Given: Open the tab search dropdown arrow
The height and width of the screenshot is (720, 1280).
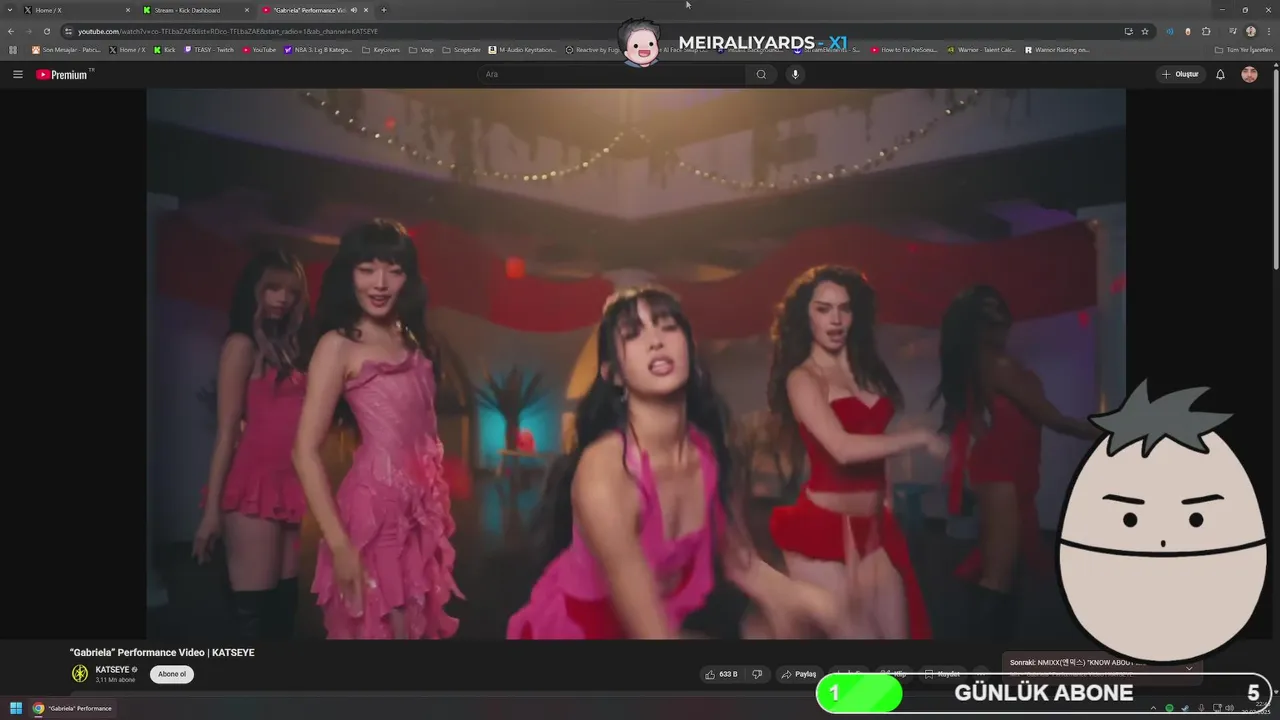Looking at the screenshot, I should pos(9,10).
